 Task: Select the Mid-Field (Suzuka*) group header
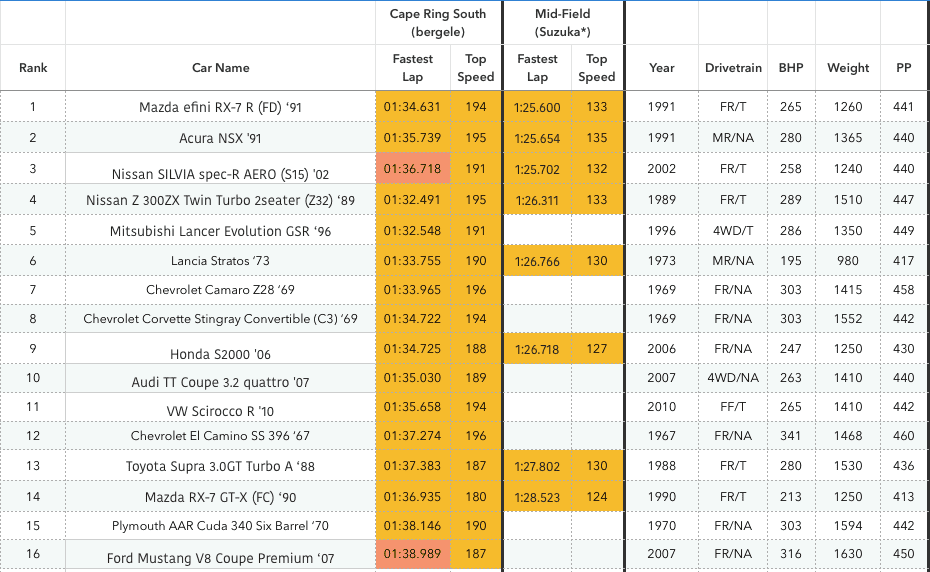(x=564, y=22)
